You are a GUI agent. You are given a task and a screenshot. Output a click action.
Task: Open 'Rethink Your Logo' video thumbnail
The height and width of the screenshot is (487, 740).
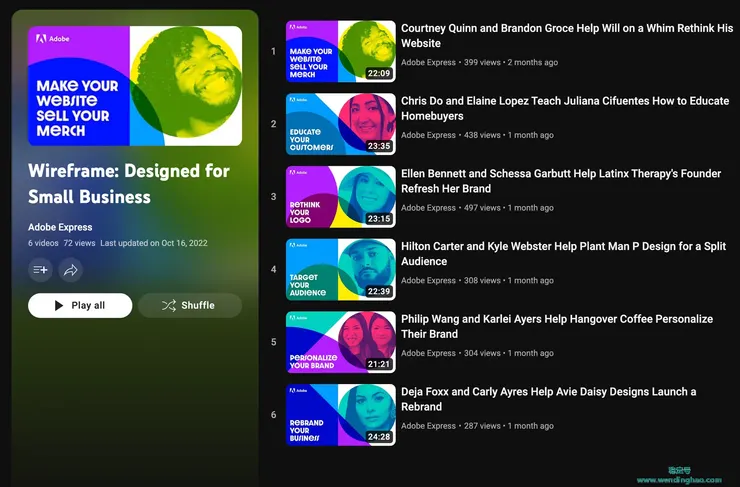341,196
